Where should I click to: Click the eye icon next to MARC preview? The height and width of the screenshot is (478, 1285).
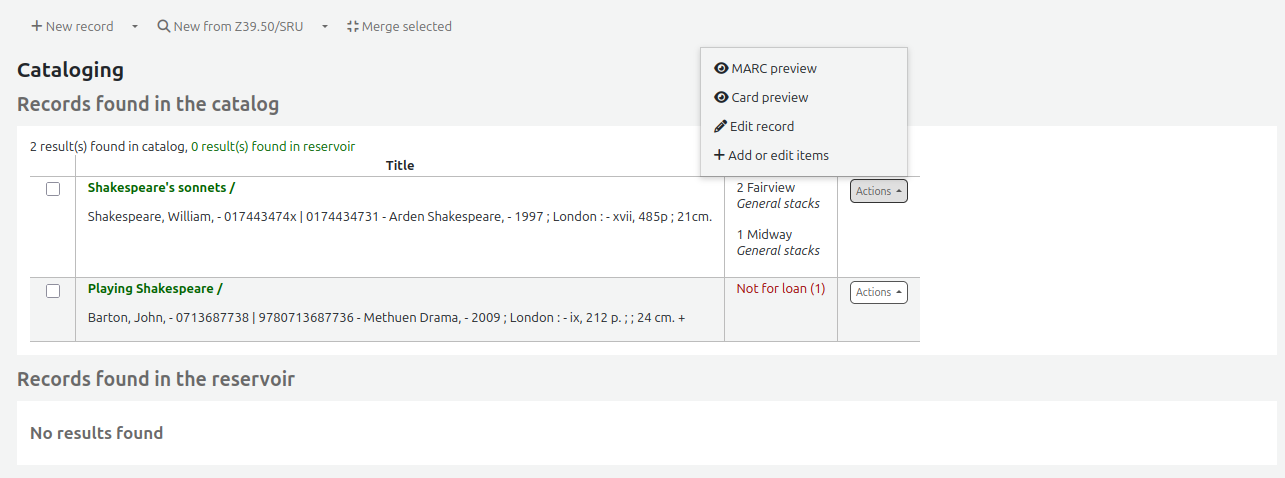[x=721, y=69]
